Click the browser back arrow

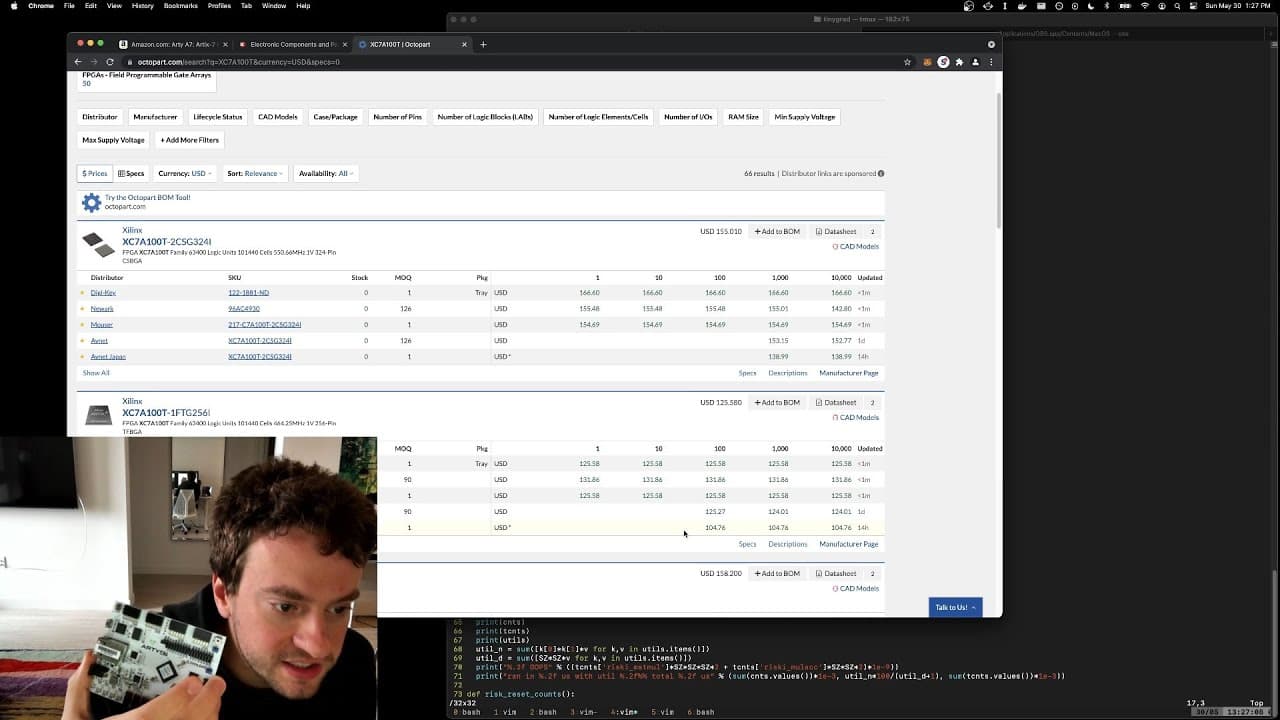click(x=78, y=62)
